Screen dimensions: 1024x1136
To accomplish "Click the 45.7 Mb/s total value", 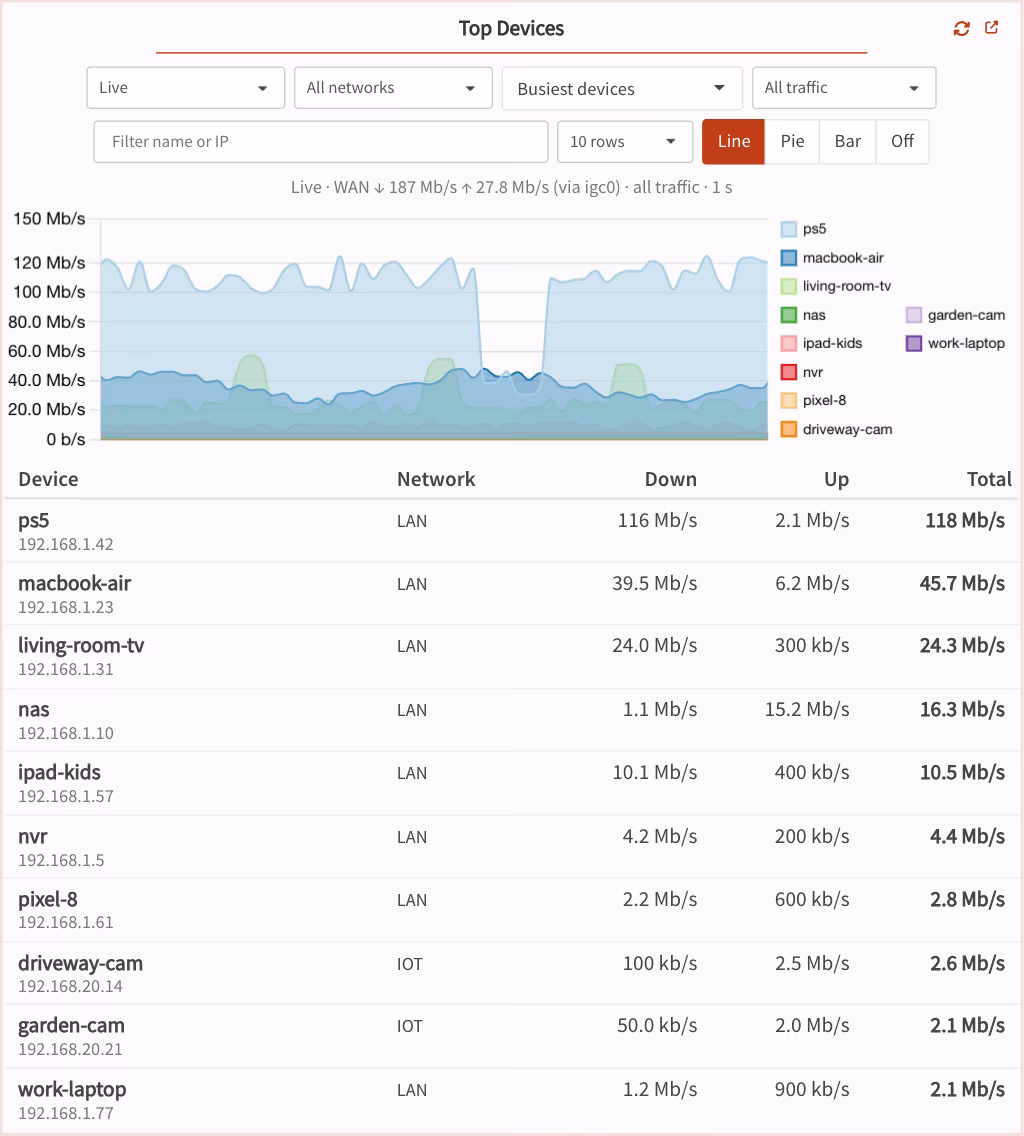I will (962, 584).
